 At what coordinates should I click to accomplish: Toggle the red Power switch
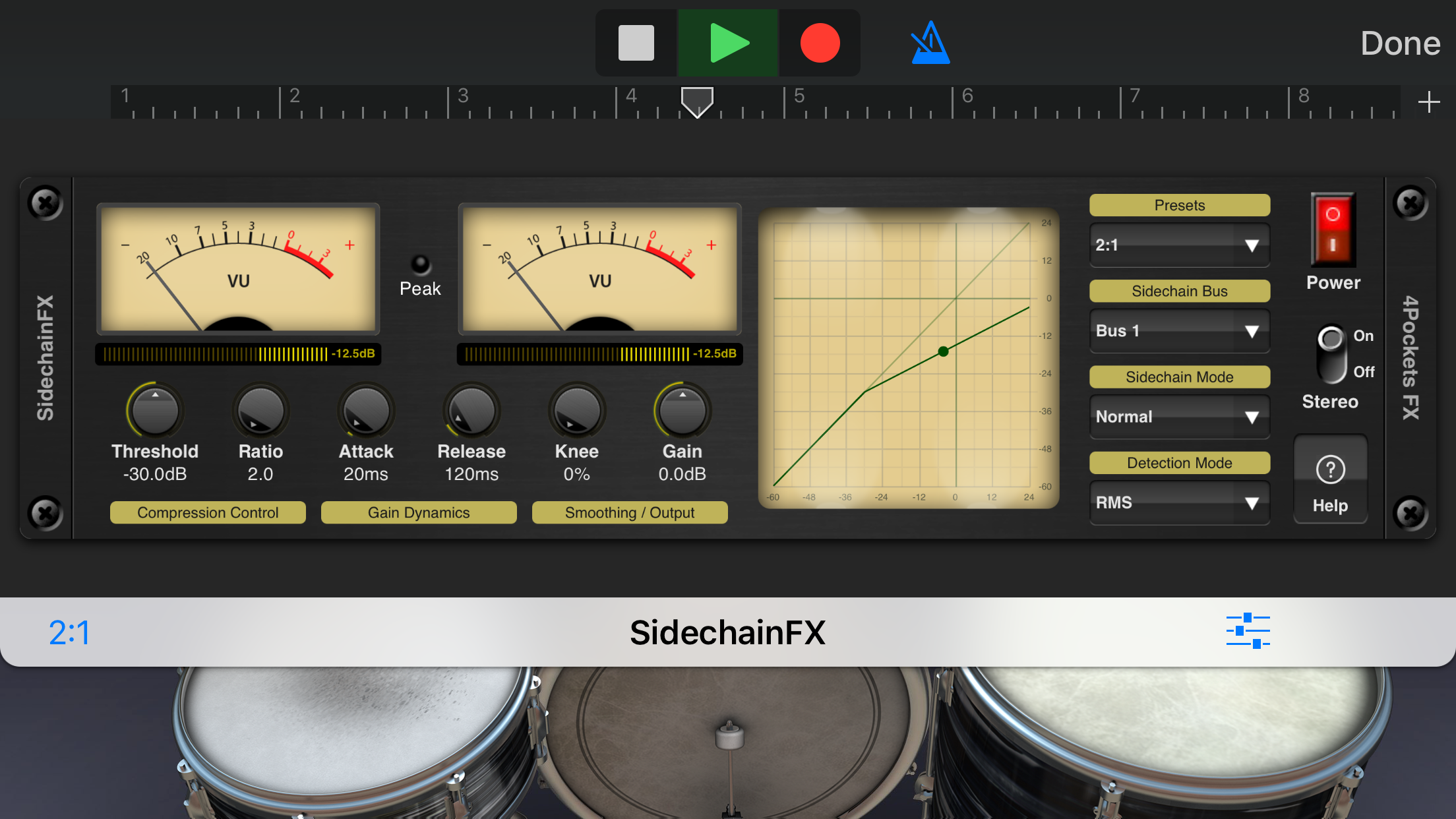[1333, 229]
